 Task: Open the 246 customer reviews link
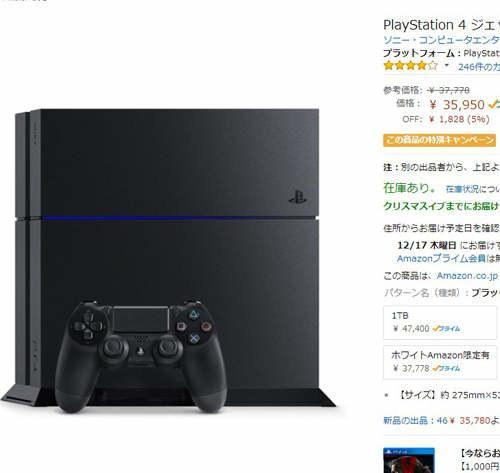point(479,67)
